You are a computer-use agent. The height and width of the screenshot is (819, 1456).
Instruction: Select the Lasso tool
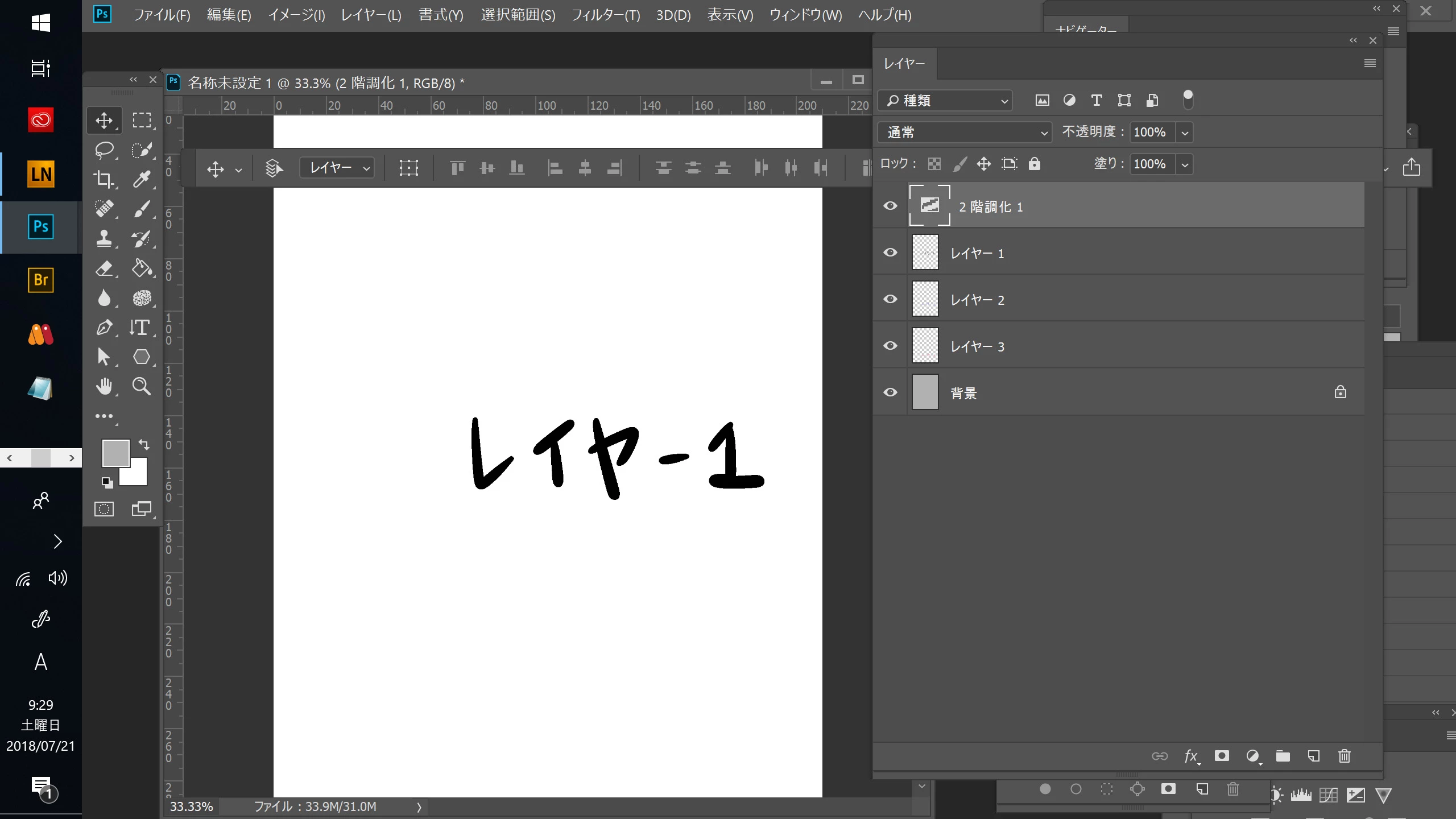coord(104,150)
